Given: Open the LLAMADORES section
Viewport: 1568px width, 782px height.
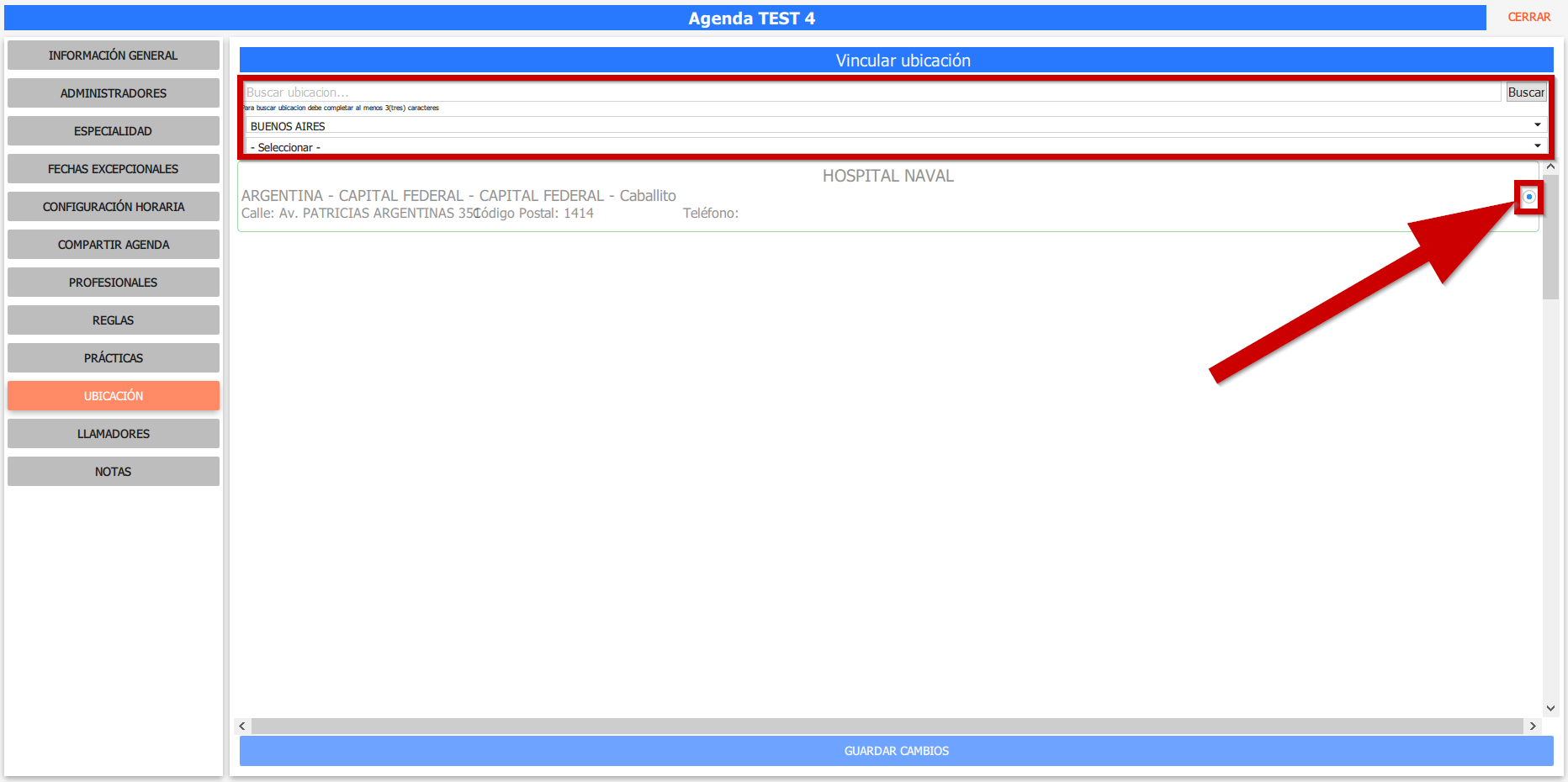Looking at the screenshot, I should (x=114, y=434).
